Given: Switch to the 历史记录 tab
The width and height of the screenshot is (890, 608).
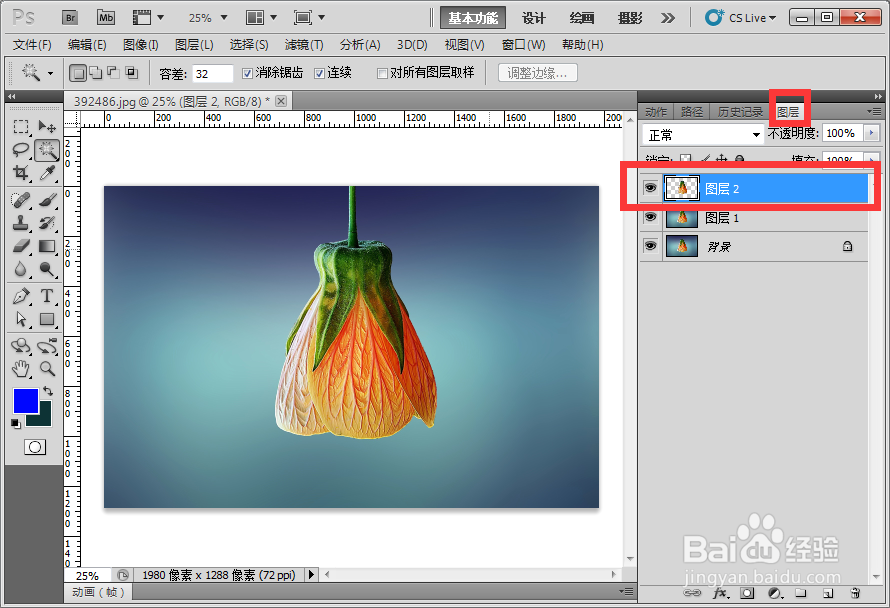Looking at the screenshot, I should click(x=740, y=112).
